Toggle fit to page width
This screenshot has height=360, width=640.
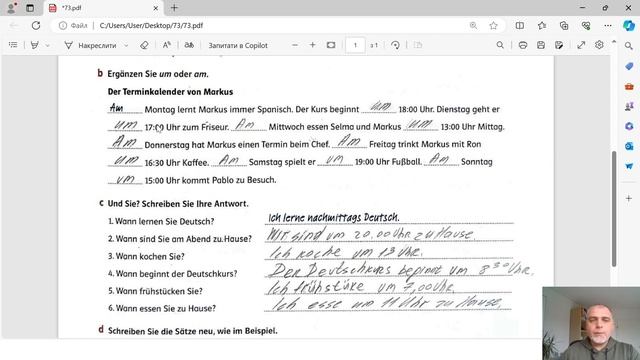331,45
